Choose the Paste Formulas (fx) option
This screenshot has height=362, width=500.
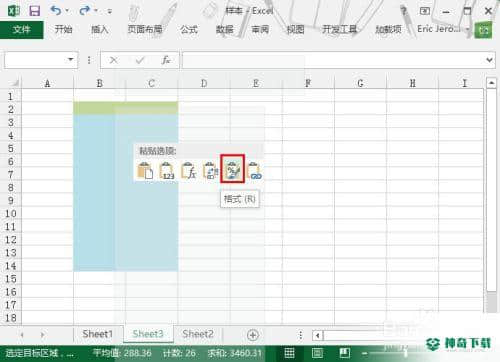[x=188, y=170]
